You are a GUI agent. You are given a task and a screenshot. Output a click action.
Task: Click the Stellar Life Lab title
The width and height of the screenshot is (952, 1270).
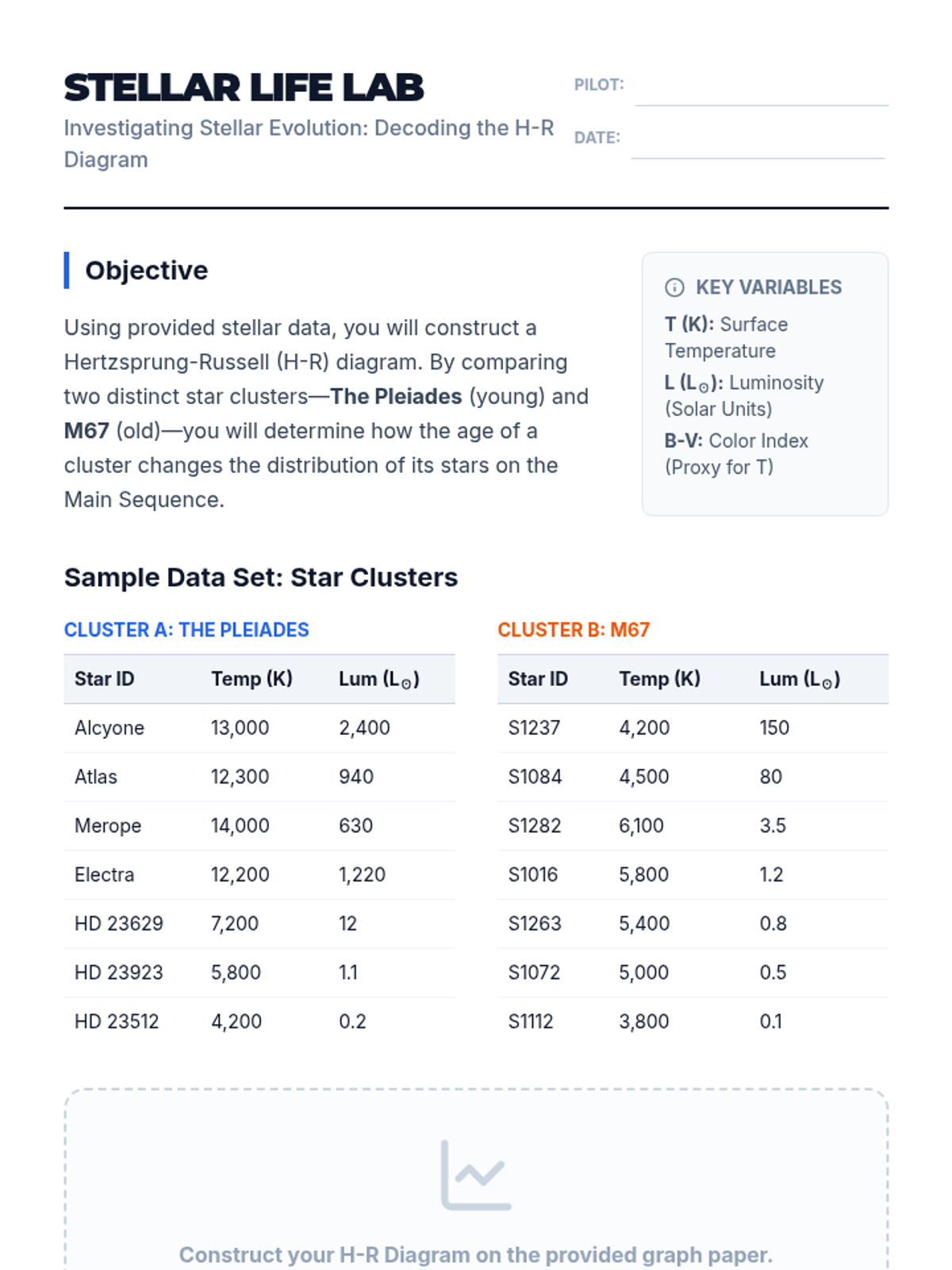pyautogui.click(x=244, y=87)
